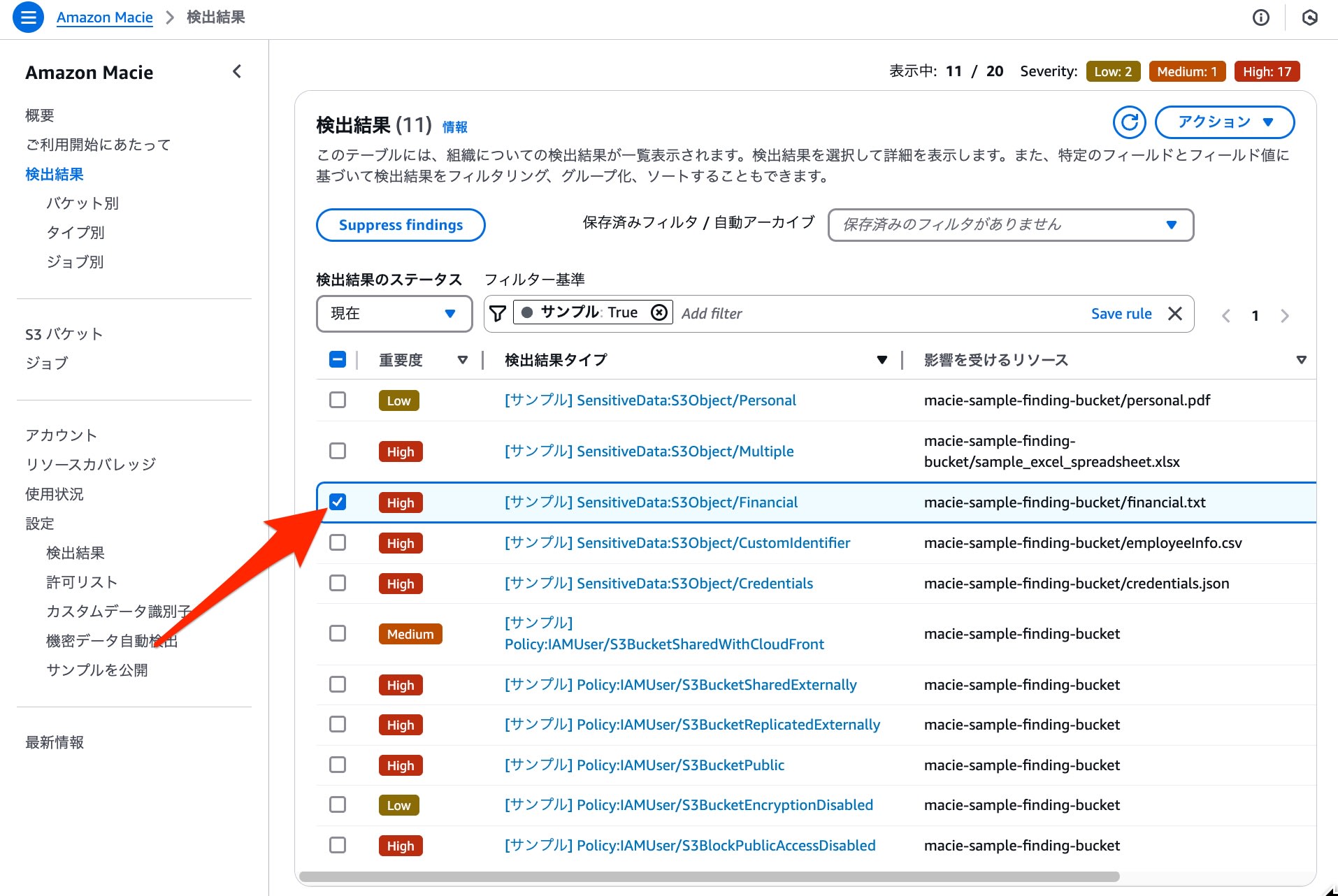This screenshot has height=896, width=1338.
Task: Check the S3BucketEncryptionDisabled finding row
Action: tap(338, 804)
